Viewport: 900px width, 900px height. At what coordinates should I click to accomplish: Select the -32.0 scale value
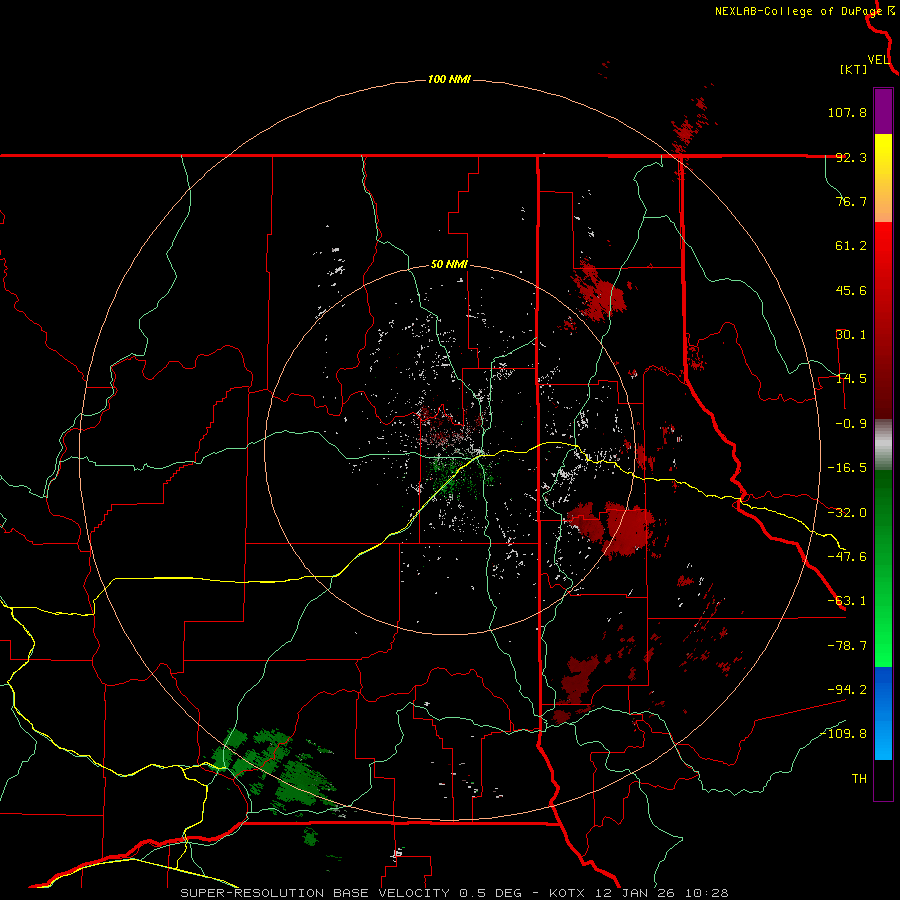click(847, 513)
